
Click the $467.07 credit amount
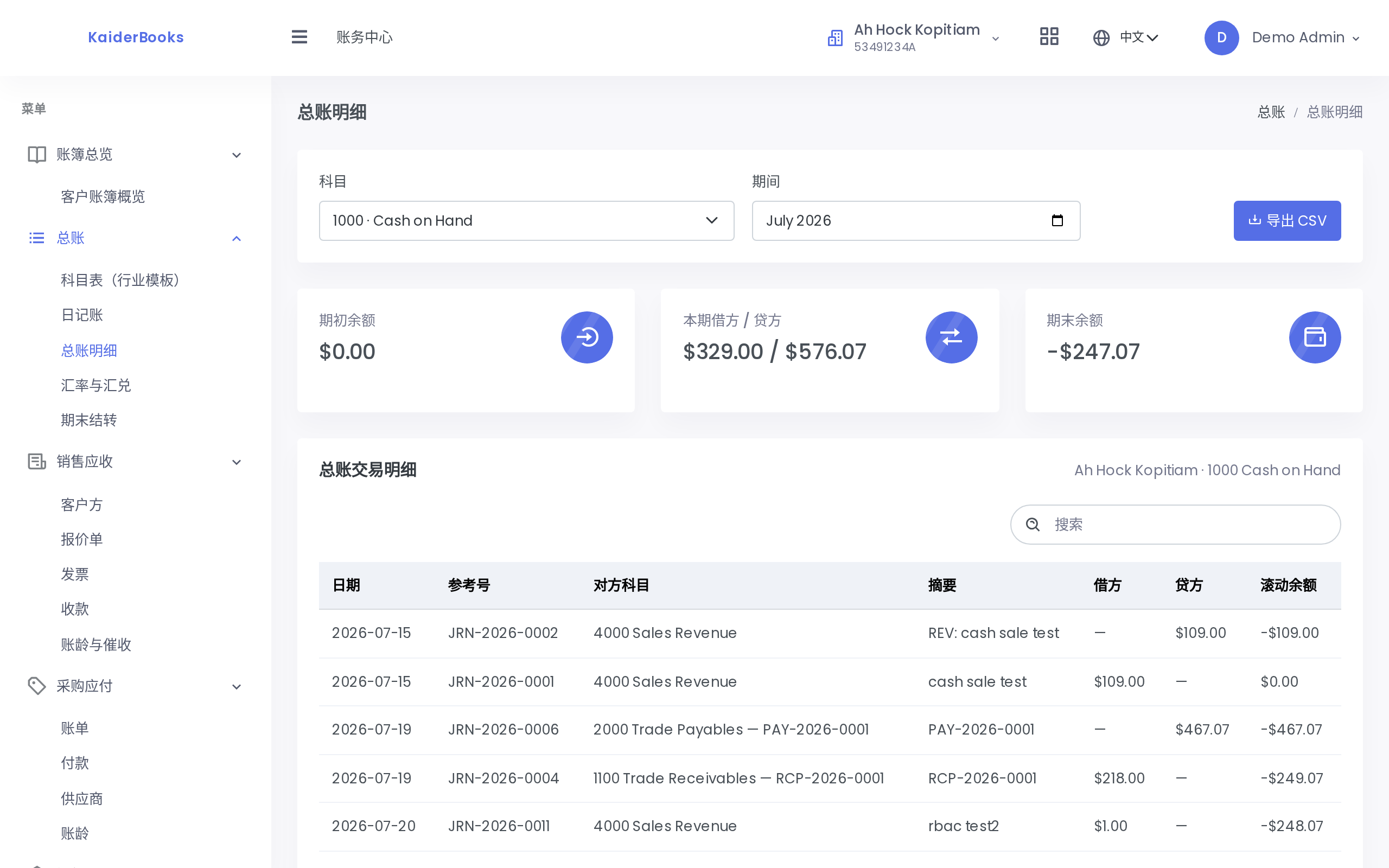point(1202,729)
